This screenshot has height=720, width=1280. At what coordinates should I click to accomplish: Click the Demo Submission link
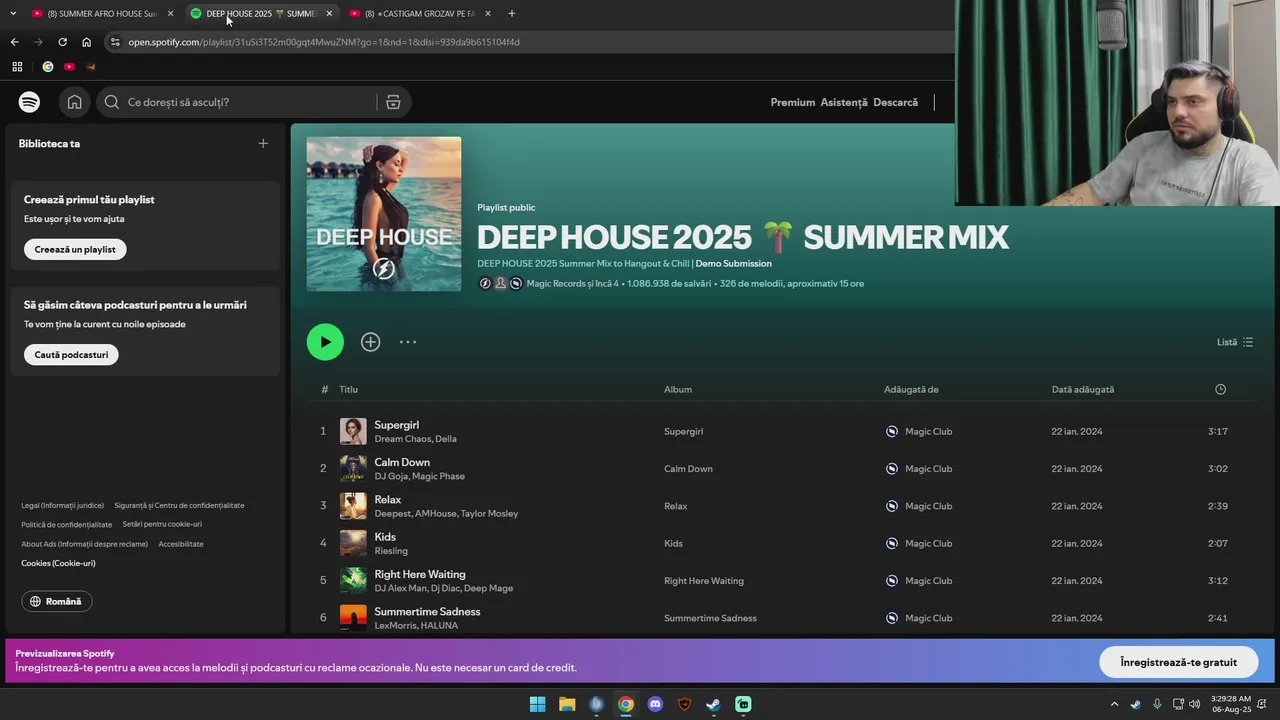point(733,264)
